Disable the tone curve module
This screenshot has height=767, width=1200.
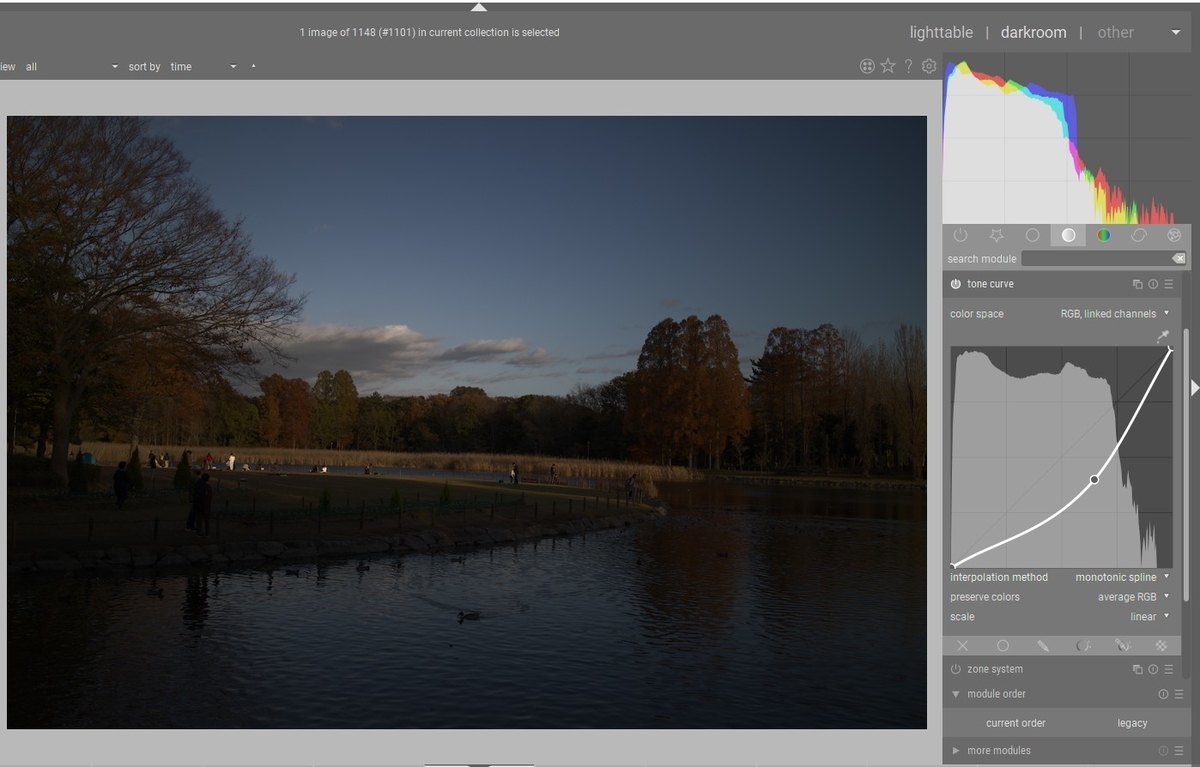956,284
